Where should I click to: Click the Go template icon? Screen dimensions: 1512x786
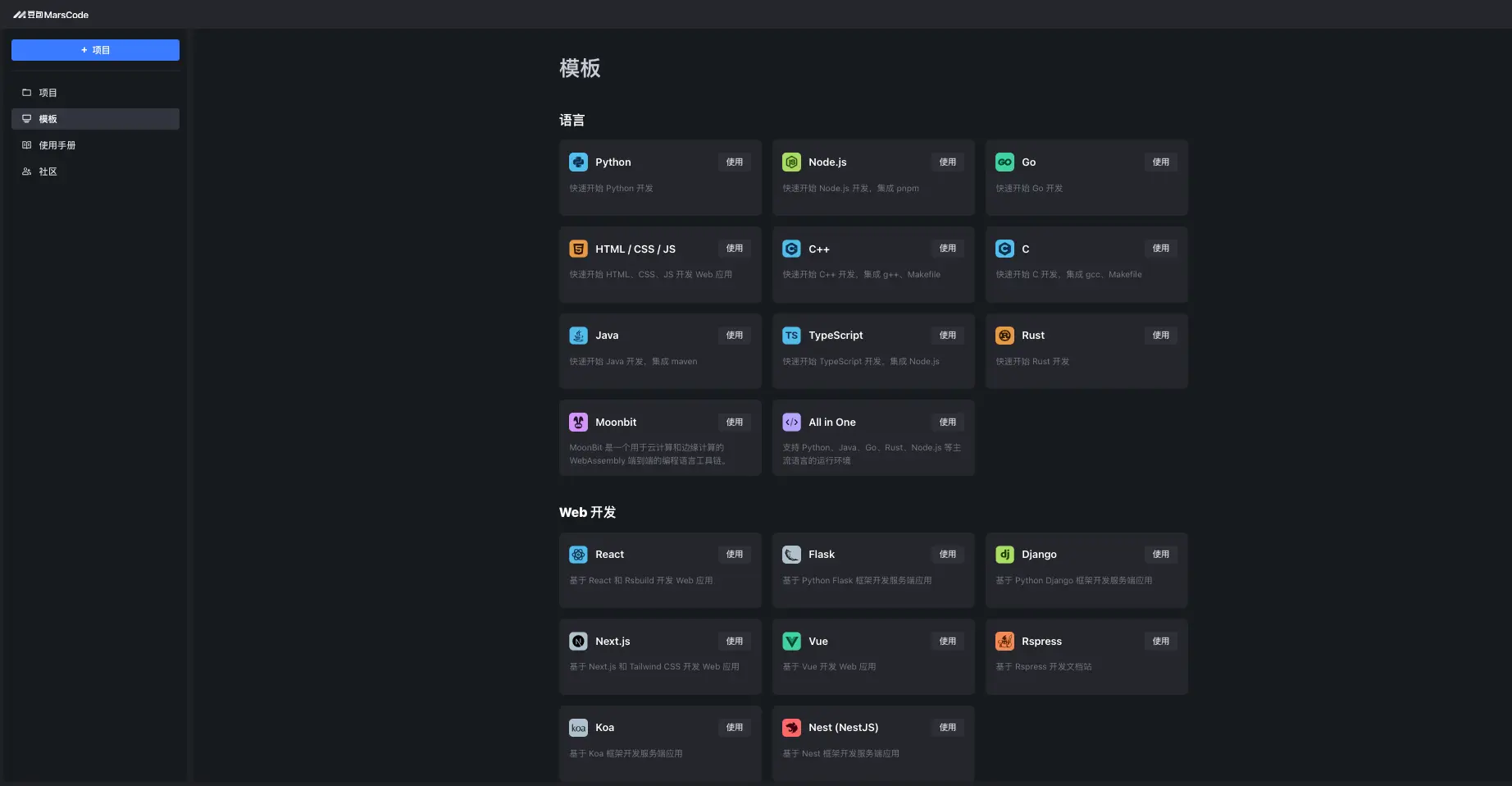point(1004,162)
